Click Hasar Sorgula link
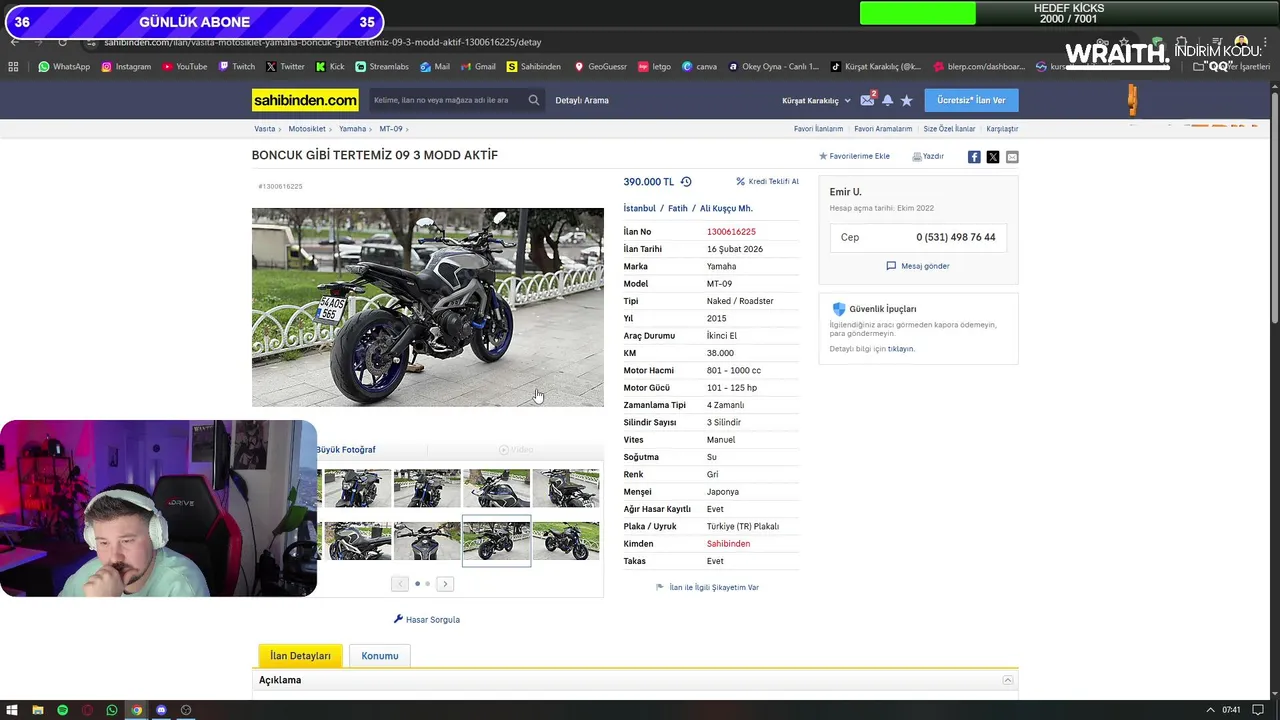This screenshot has width=1280, height=720. [x=427, y=620]
